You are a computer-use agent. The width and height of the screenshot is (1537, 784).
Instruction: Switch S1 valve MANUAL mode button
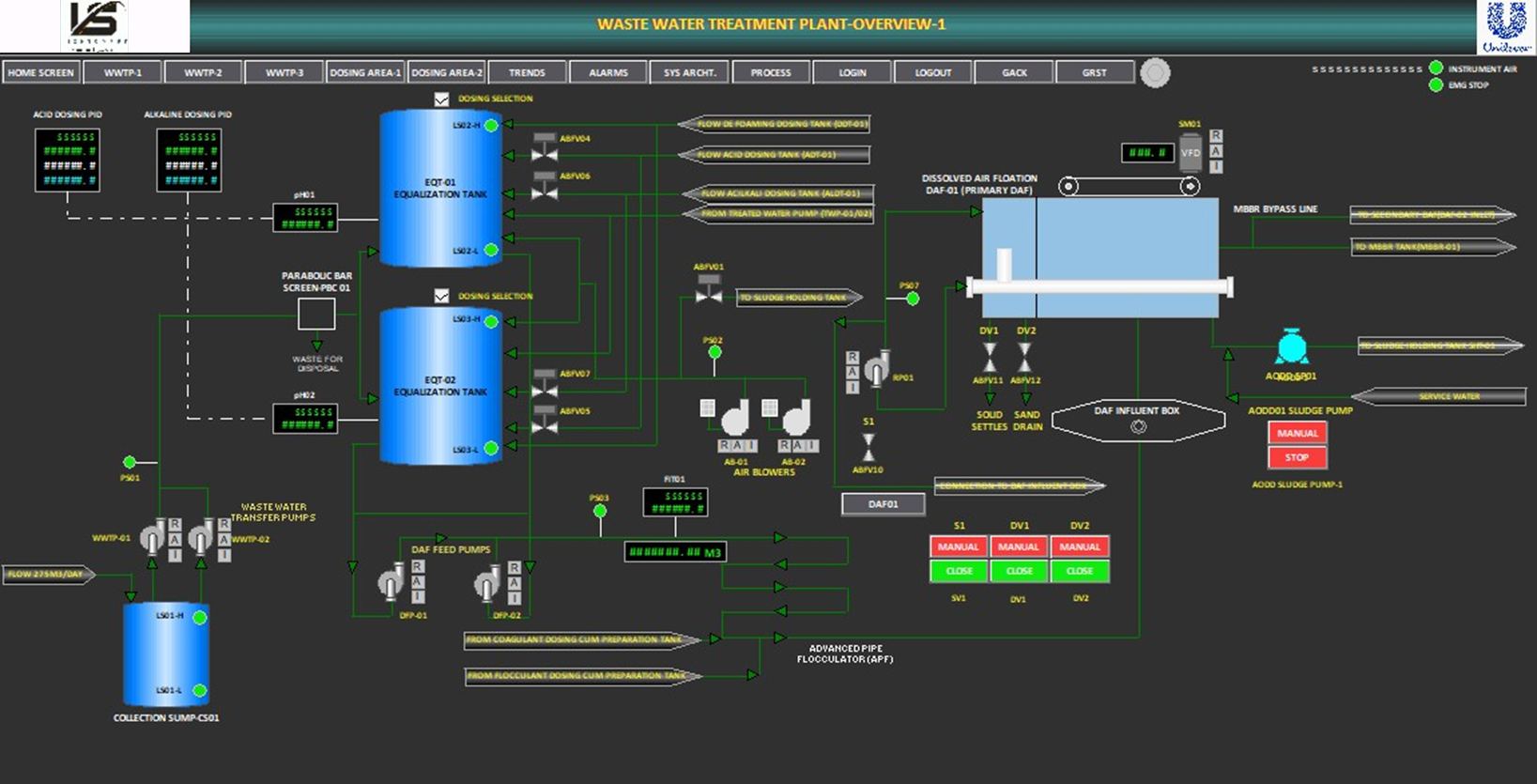tap(958, 546)
